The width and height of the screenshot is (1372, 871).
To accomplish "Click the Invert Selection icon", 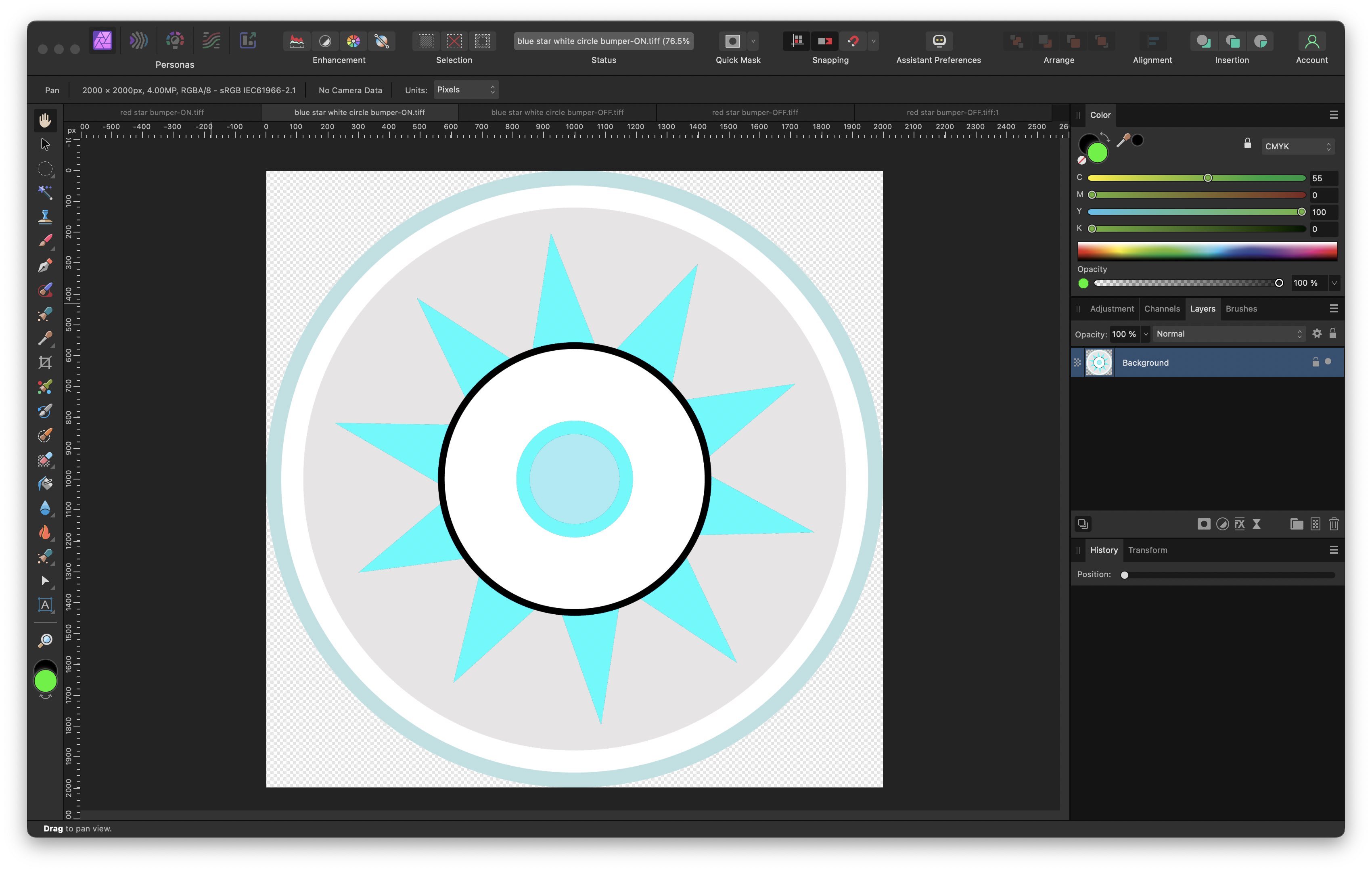I will pos(483,41).
